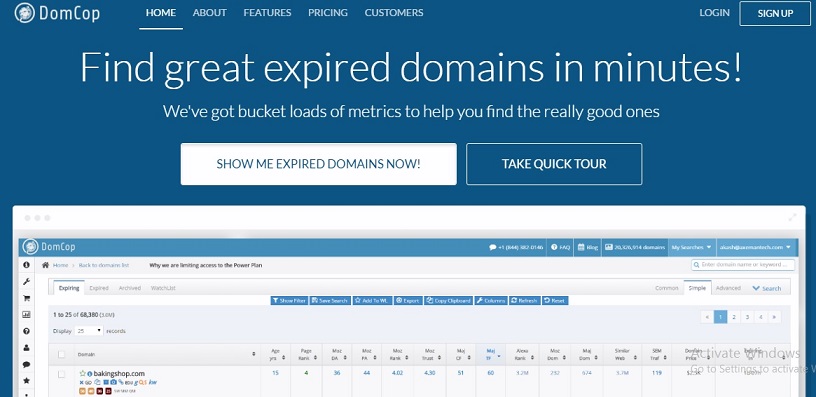The image size is (816, 397).
Task: Click the DomCop logo in the site header
Action: 57,13
